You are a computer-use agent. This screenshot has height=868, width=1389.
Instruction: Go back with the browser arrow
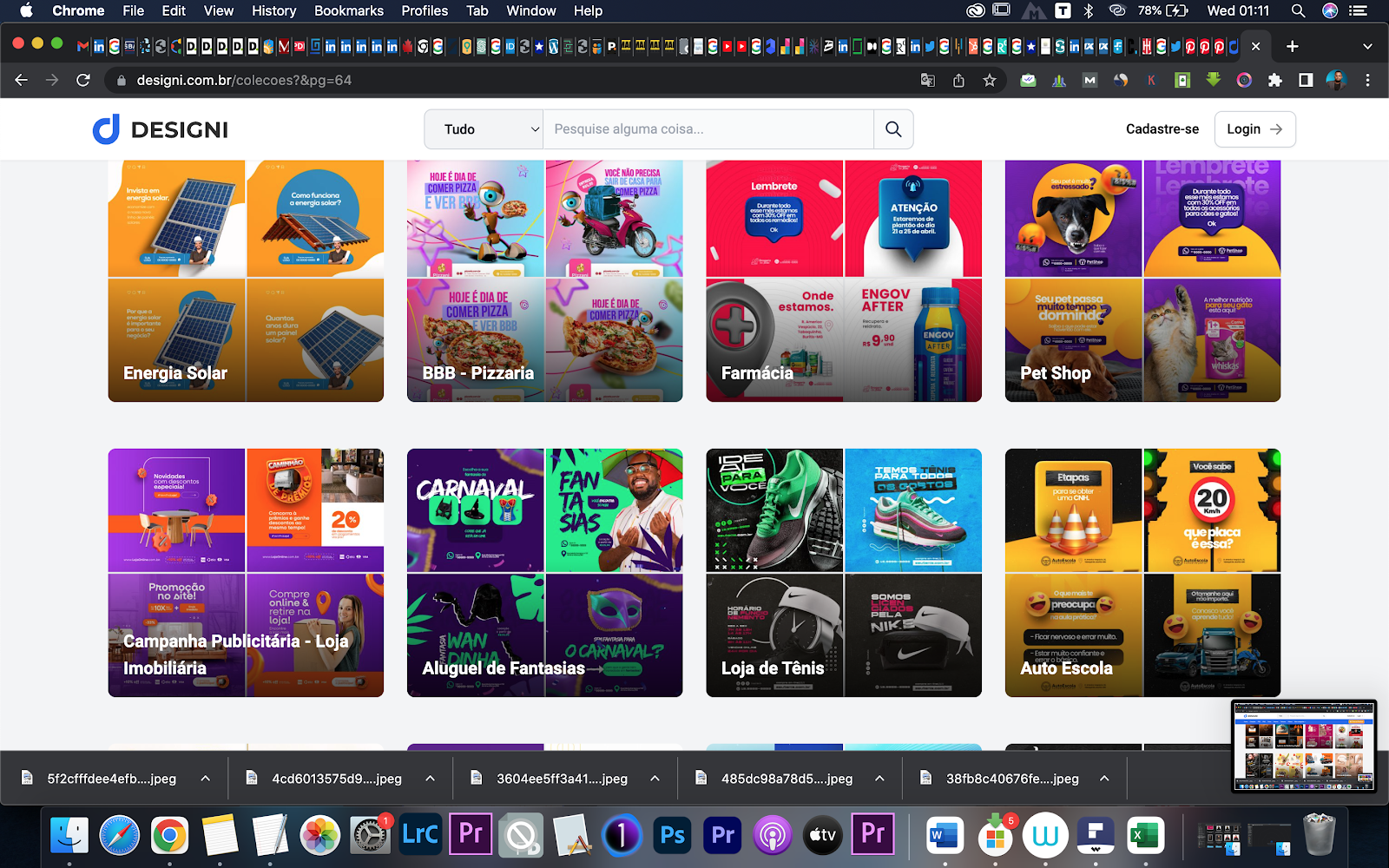pyautogui.click(x=22, y=80)
